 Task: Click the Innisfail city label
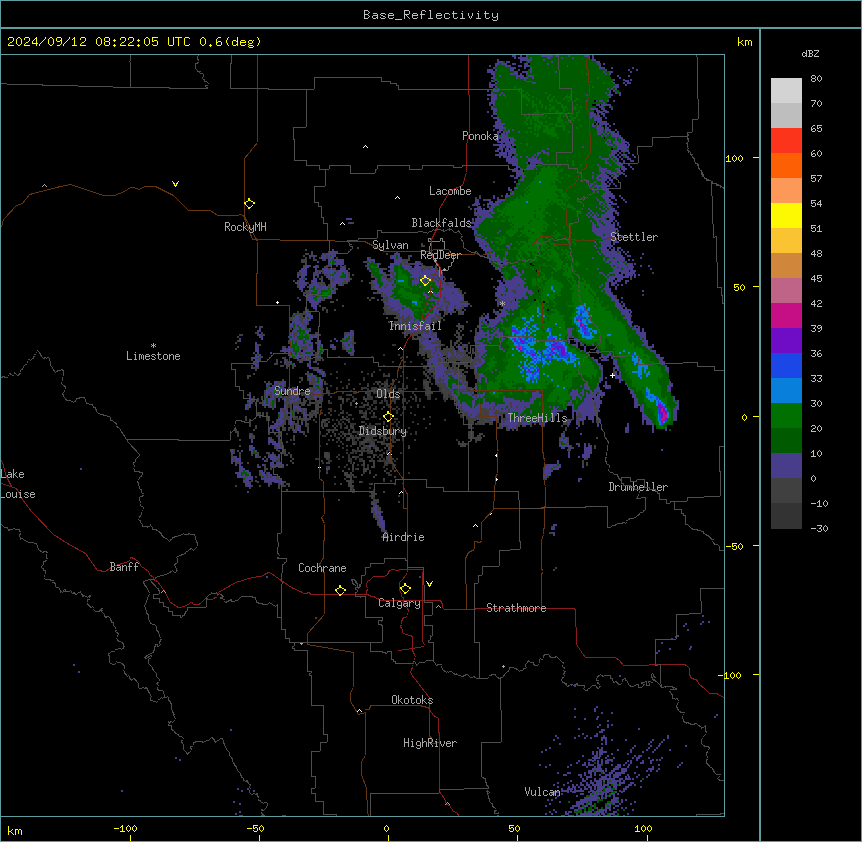(x=415, y=326)
